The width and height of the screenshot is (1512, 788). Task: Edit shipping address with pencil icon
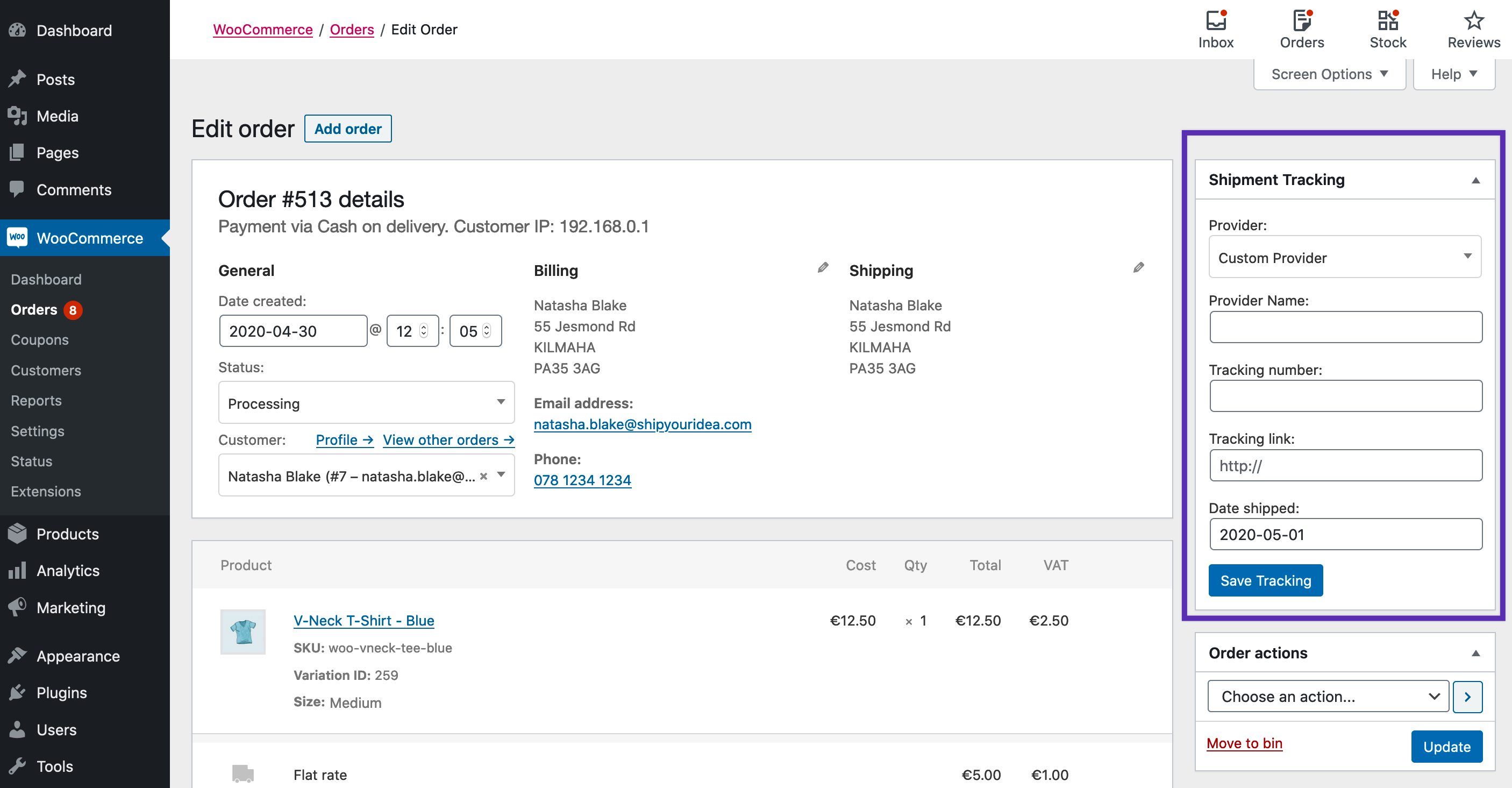(x=1139, y=268)
